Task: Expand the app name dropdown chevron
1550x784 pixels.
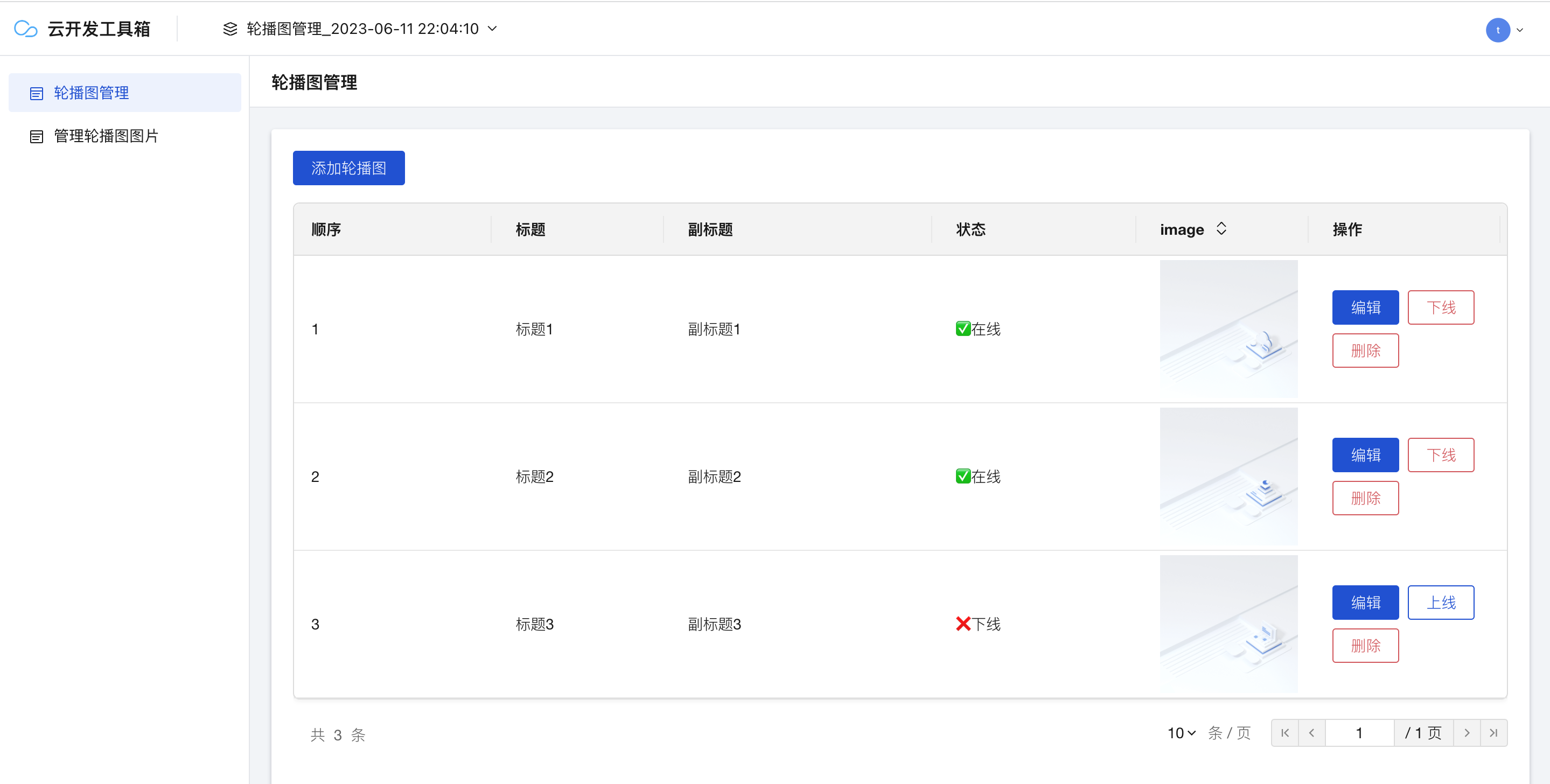Action: pyautogui.click(x=492, y=29)
